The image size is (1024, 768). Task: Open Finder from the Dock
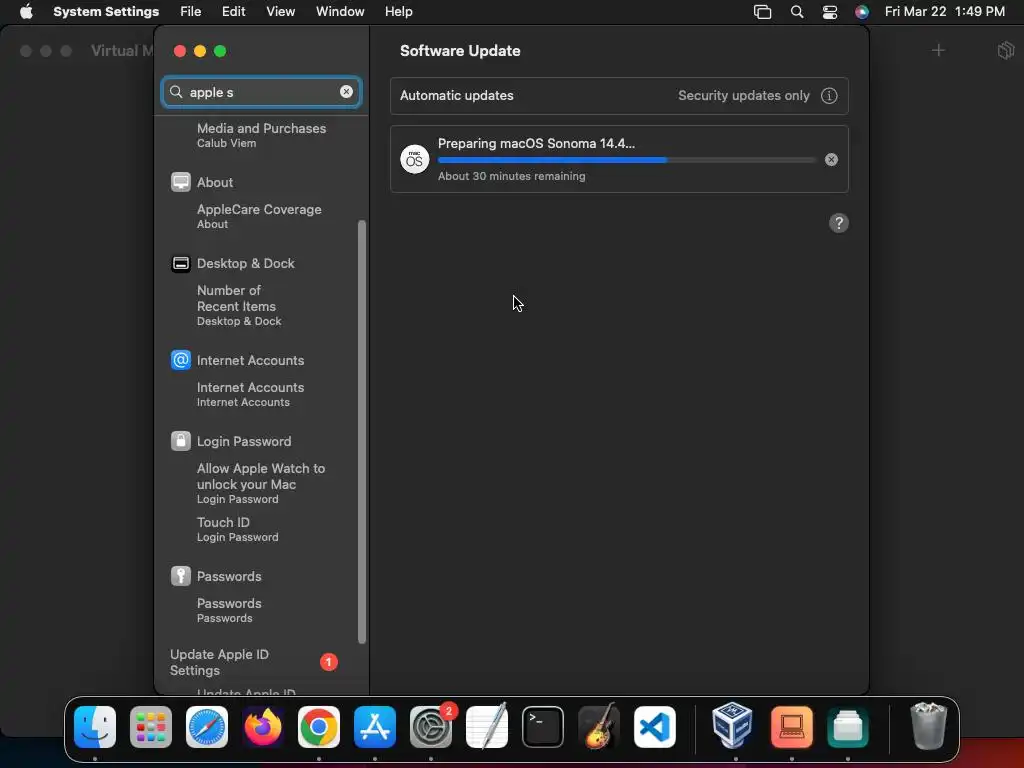point(95,727)
